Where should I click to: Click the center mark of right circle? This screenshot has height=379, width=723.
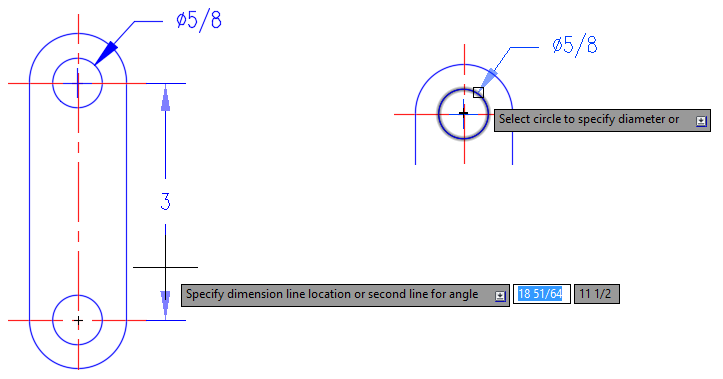coord(464,114)
